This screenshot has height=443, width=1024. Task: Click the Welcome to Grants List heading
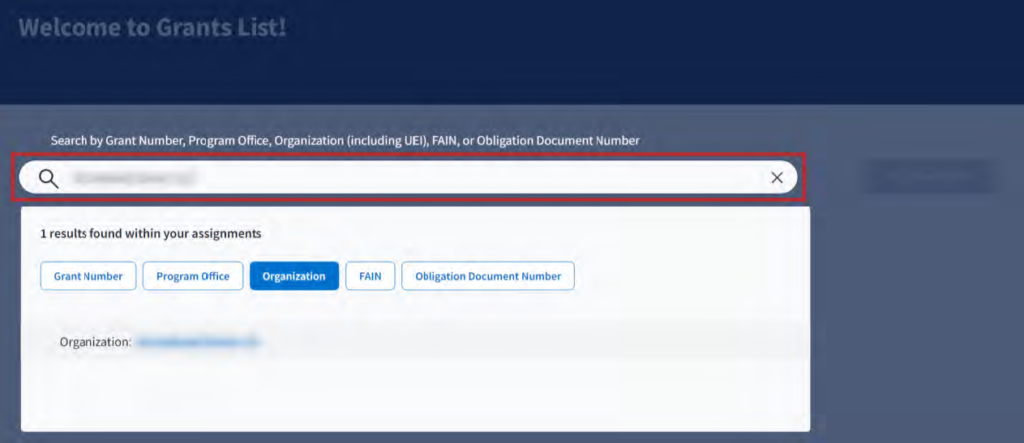coord(152,27)
